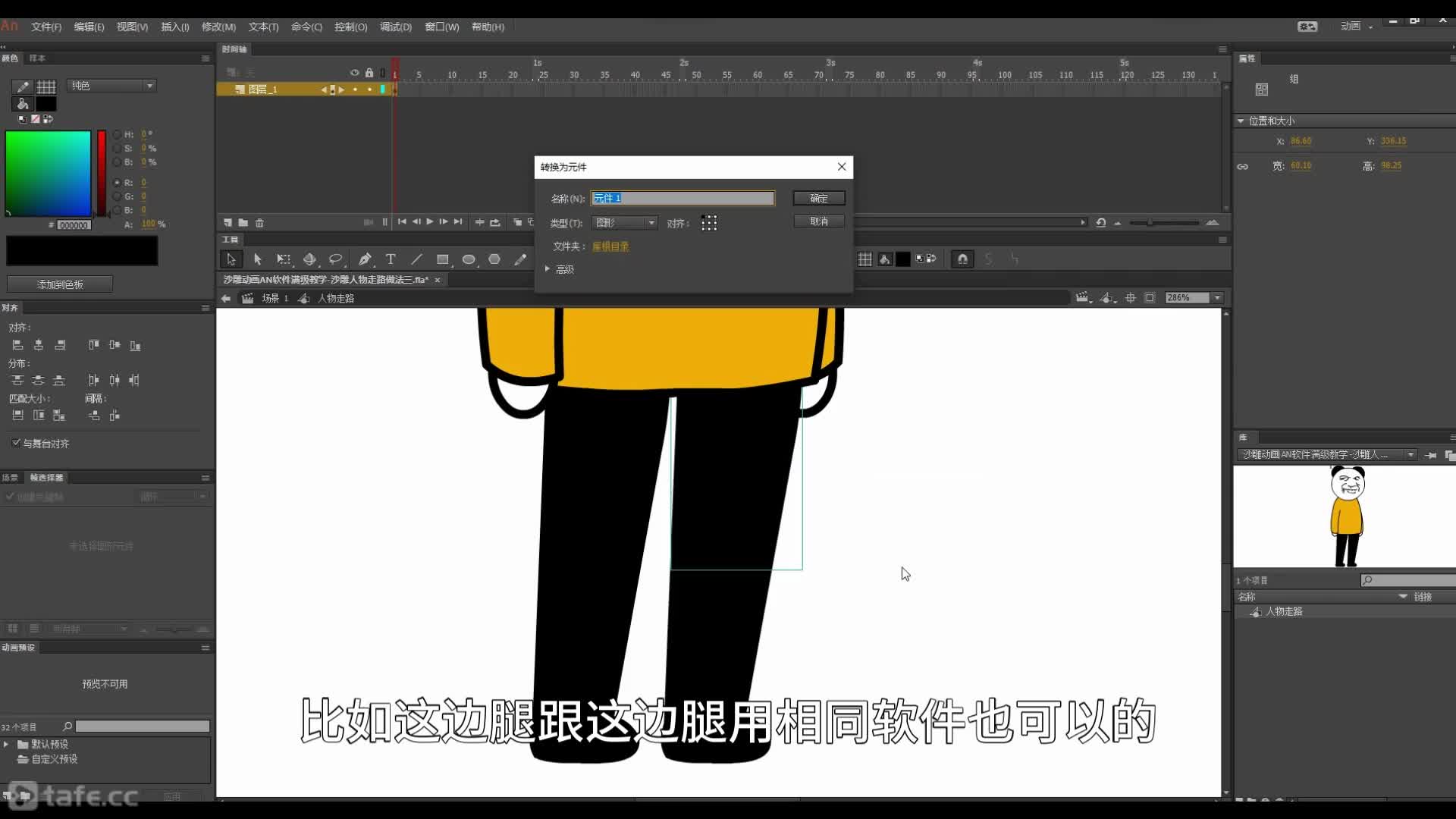Select the Text tool
This screenshot has width=1456, height=819.
coord(390,259)
